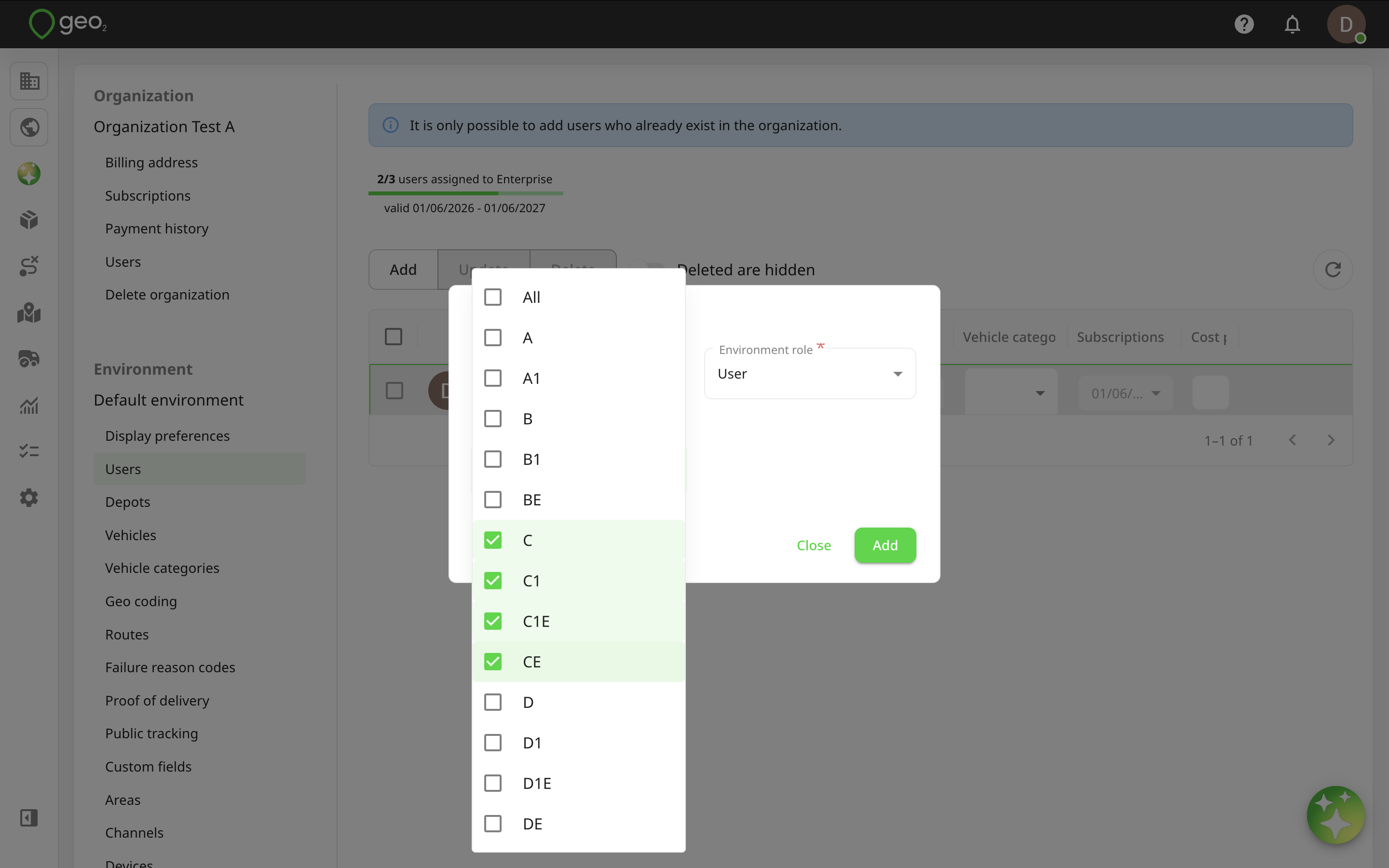
Task: Select all rows header checkbox in table
Action: (393, 337)
